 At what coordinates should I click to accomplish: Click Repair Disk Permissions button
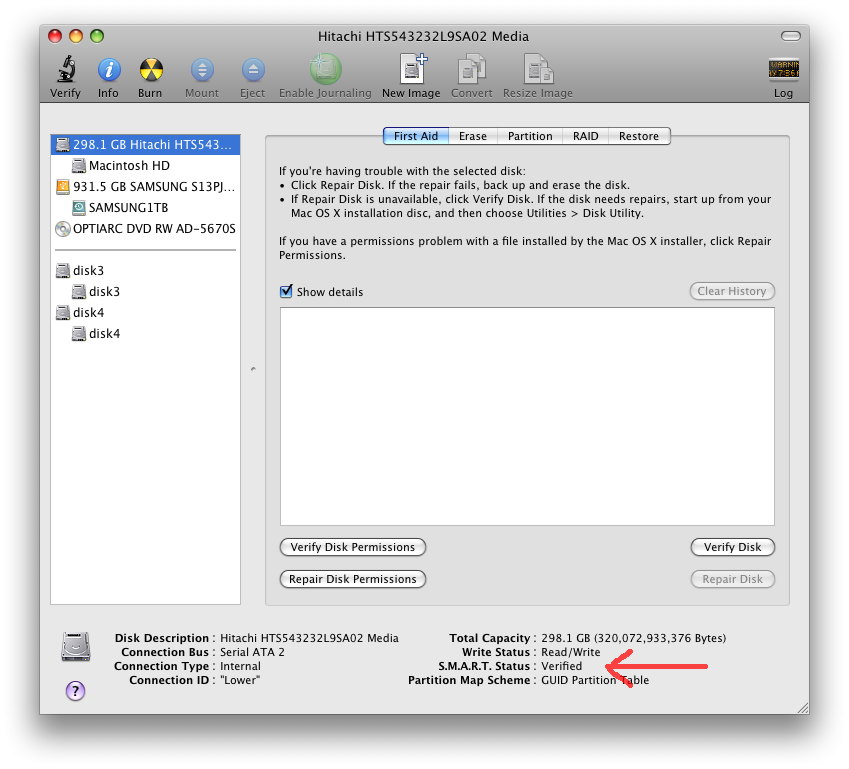(352, 579)
